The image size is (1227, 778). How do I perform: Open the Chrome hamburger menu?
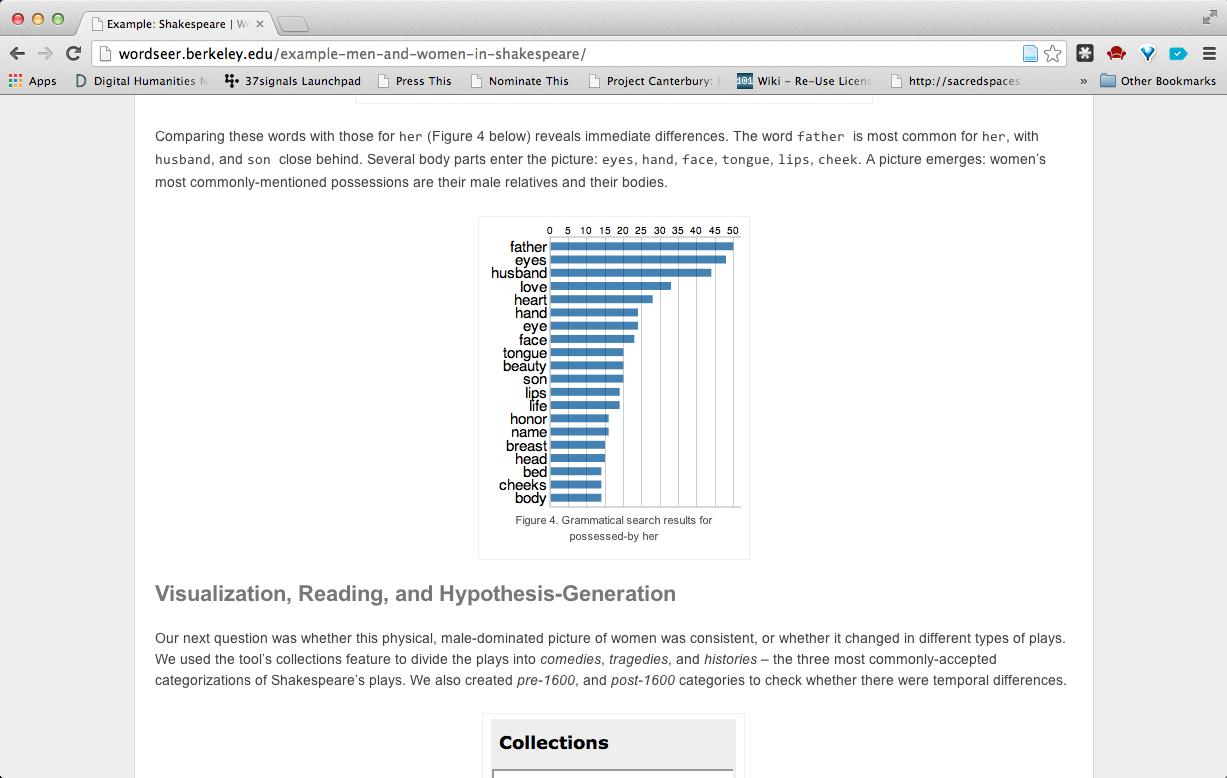coord(1210,54)
